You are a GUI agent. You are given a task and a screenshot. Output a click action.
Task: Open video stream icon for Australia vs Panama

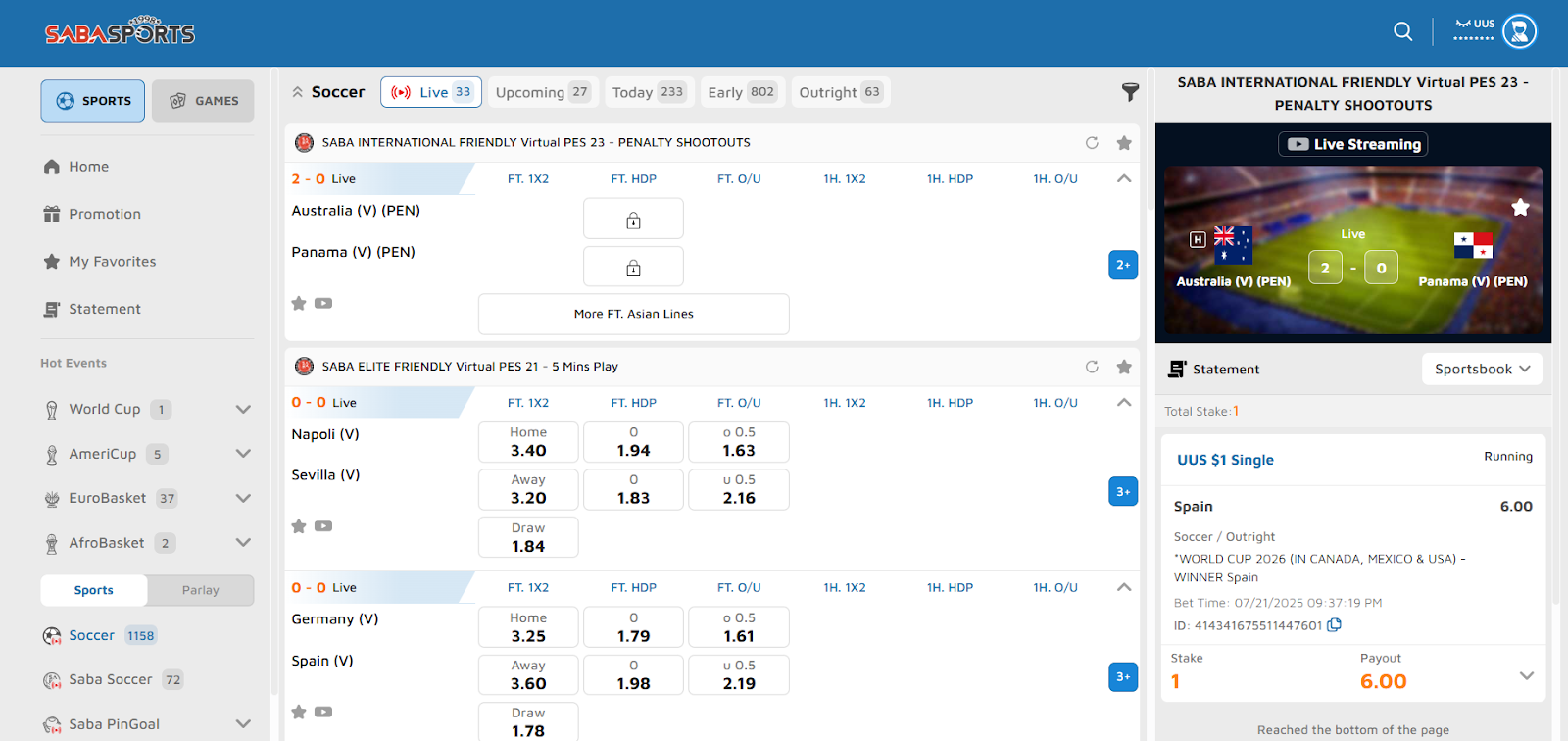(323, 303)
